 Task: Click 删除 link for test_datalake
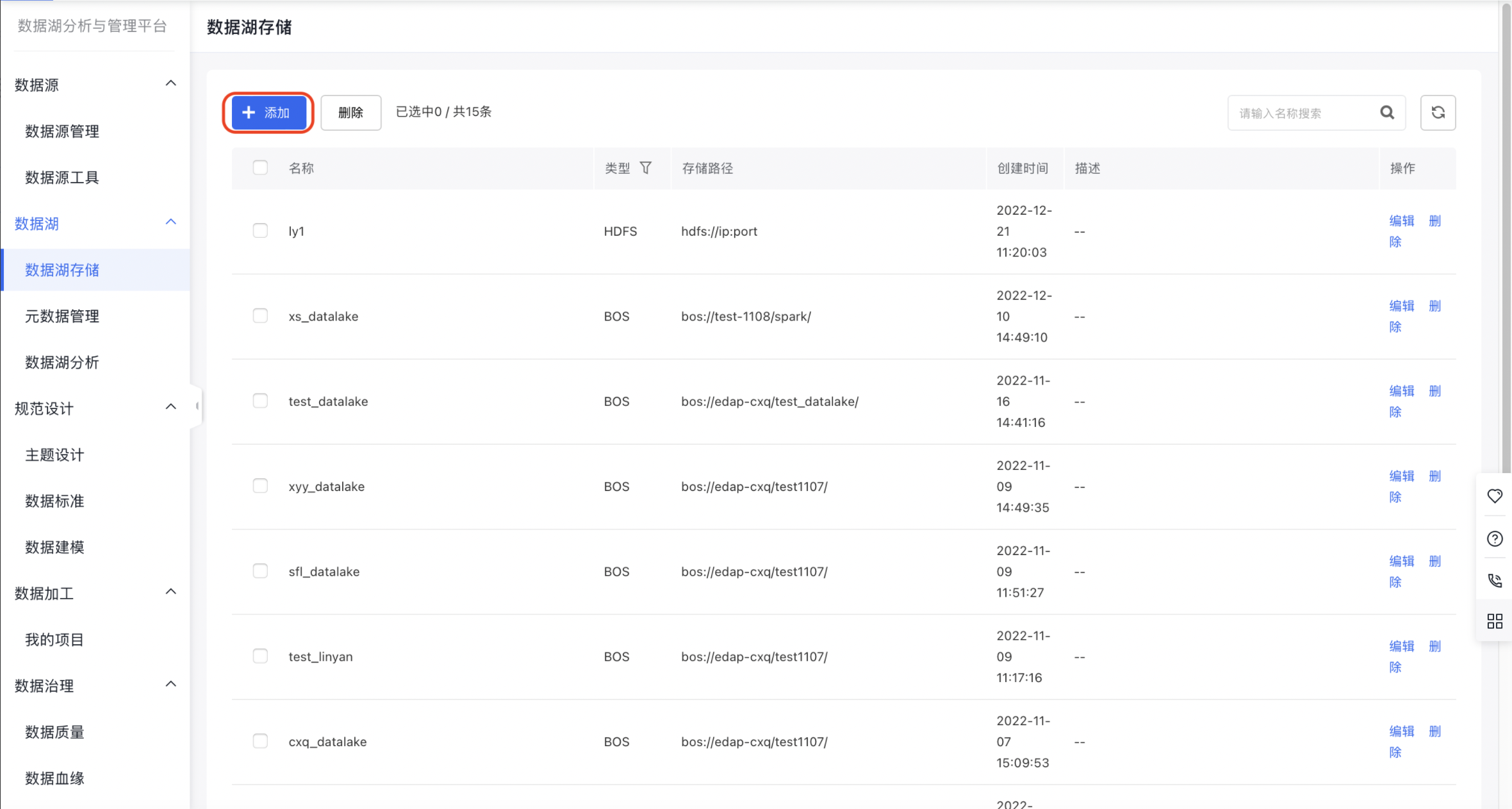point(1435,391)
